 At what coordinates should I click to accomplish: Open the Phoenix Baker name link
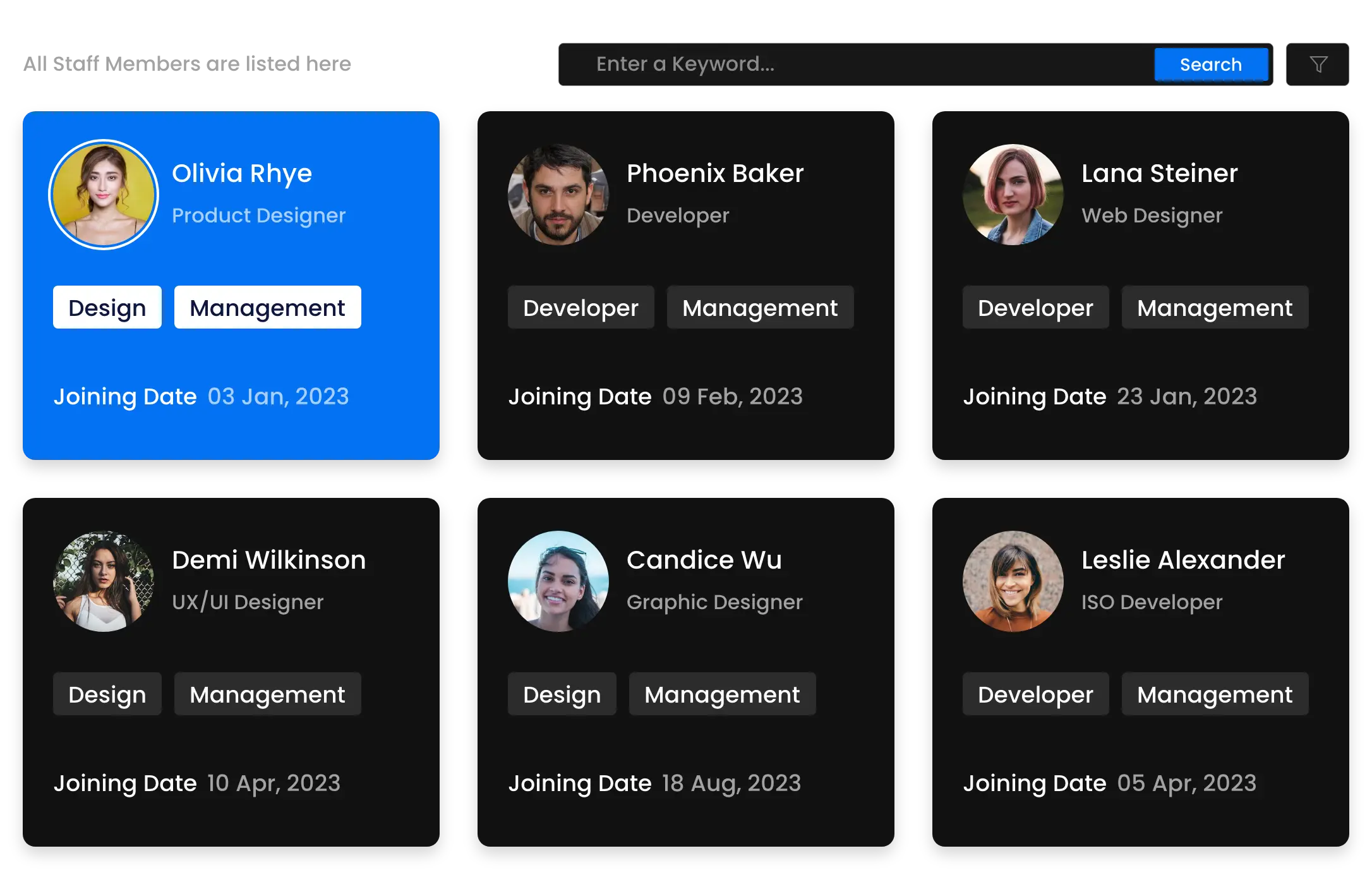715,173
